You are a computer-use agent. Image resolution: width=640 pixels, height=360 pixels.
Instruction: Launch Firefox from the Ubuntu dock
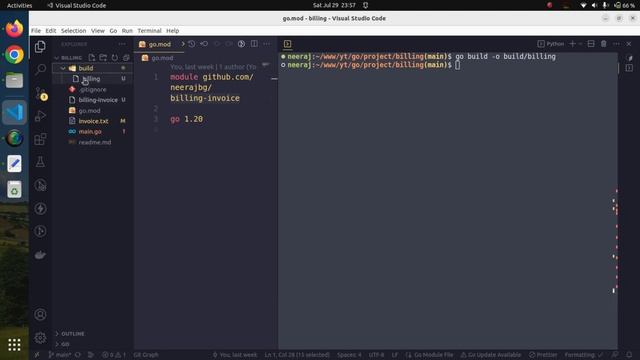14,29
